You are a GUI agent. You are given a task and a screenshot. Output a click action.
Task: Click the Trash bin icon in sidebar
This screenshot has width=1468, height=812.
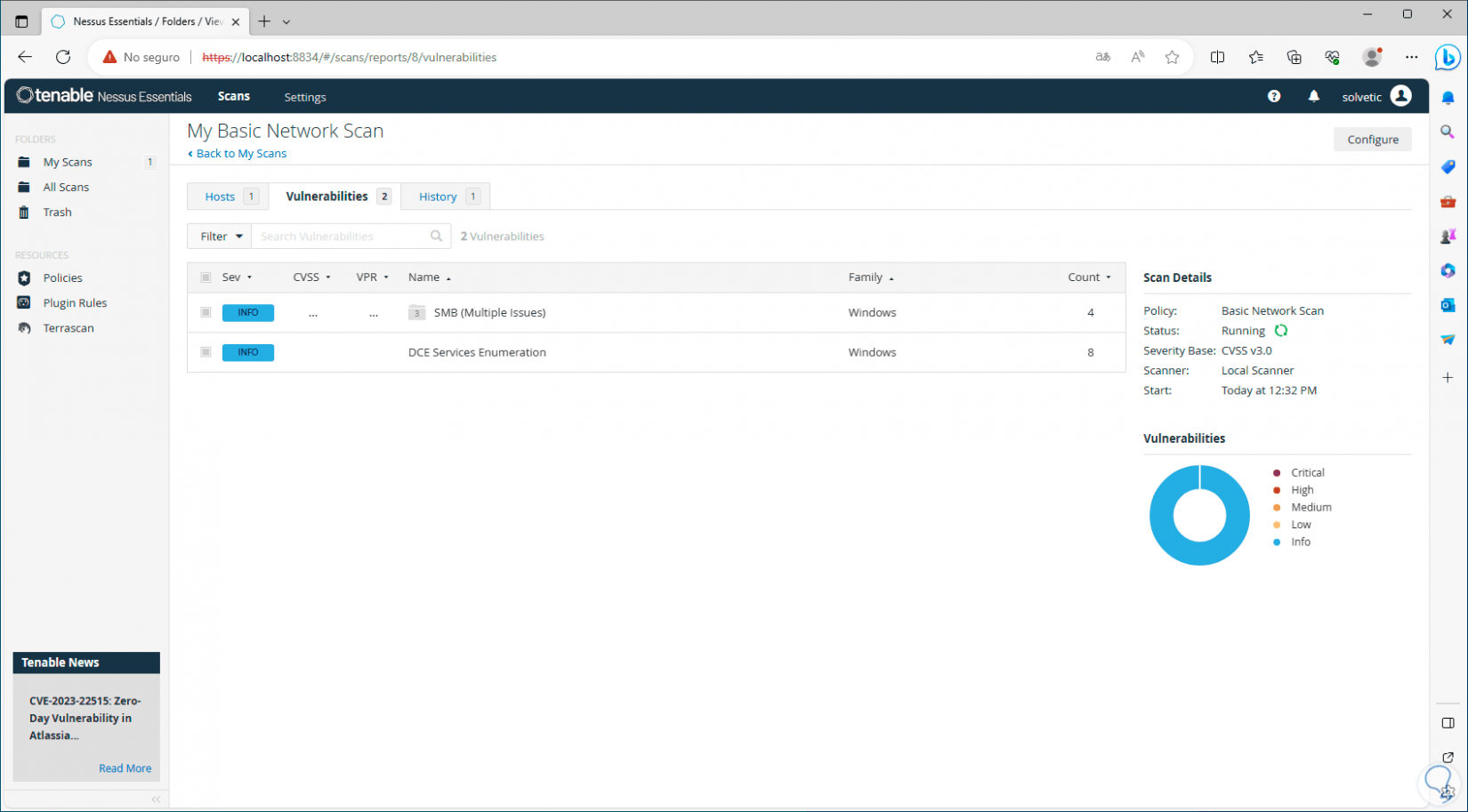24,212
